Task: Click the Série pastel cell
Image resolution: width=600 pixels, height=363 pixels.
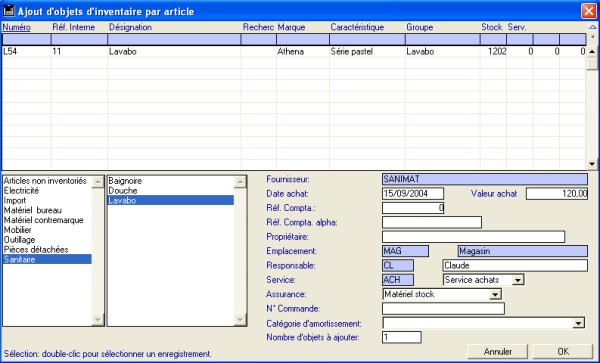Action: tap(351, 52)
